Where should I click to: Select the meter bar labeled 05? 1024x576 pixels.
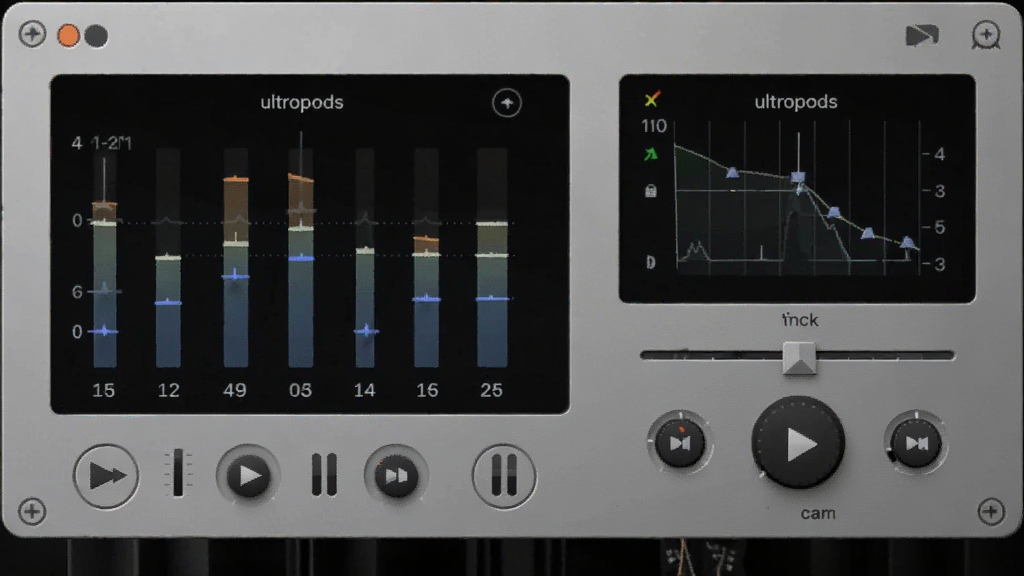301,258
